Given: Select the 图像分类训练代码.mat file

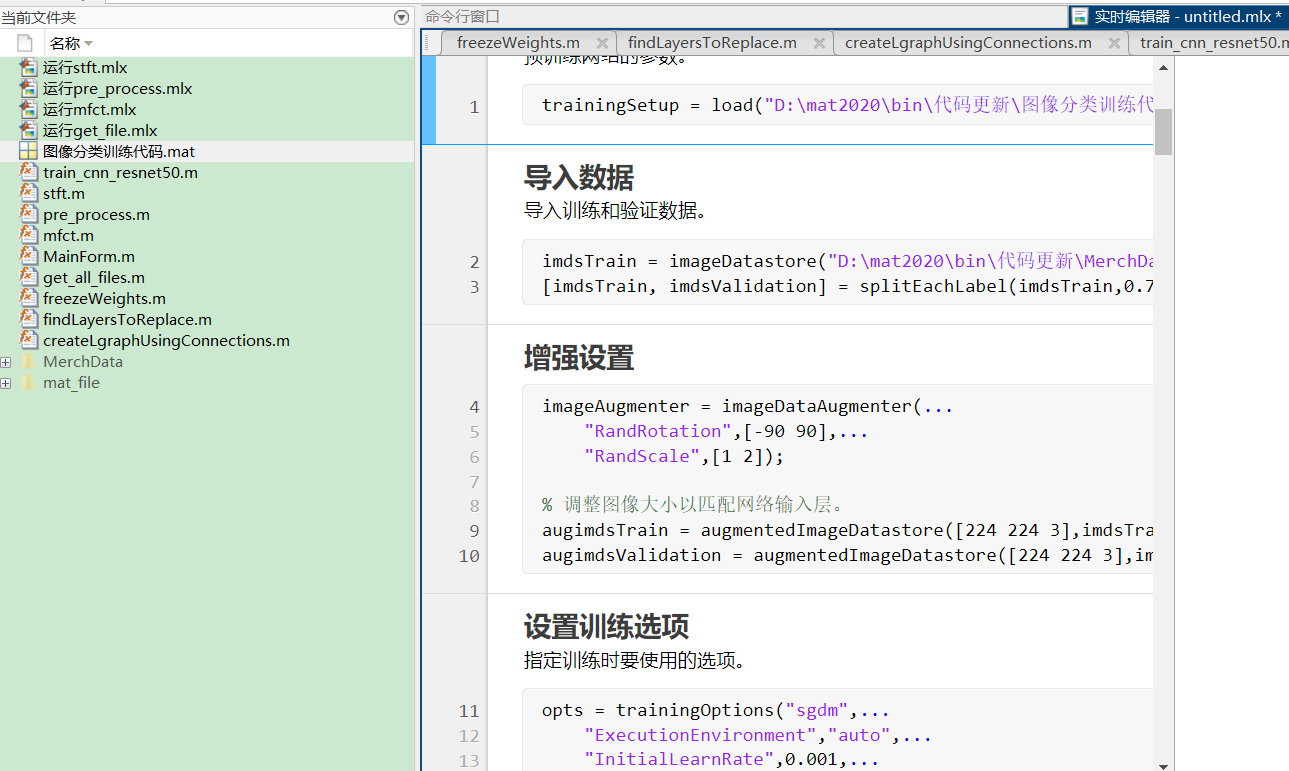Looking at the screenshot, I should (x=119, y=152).
